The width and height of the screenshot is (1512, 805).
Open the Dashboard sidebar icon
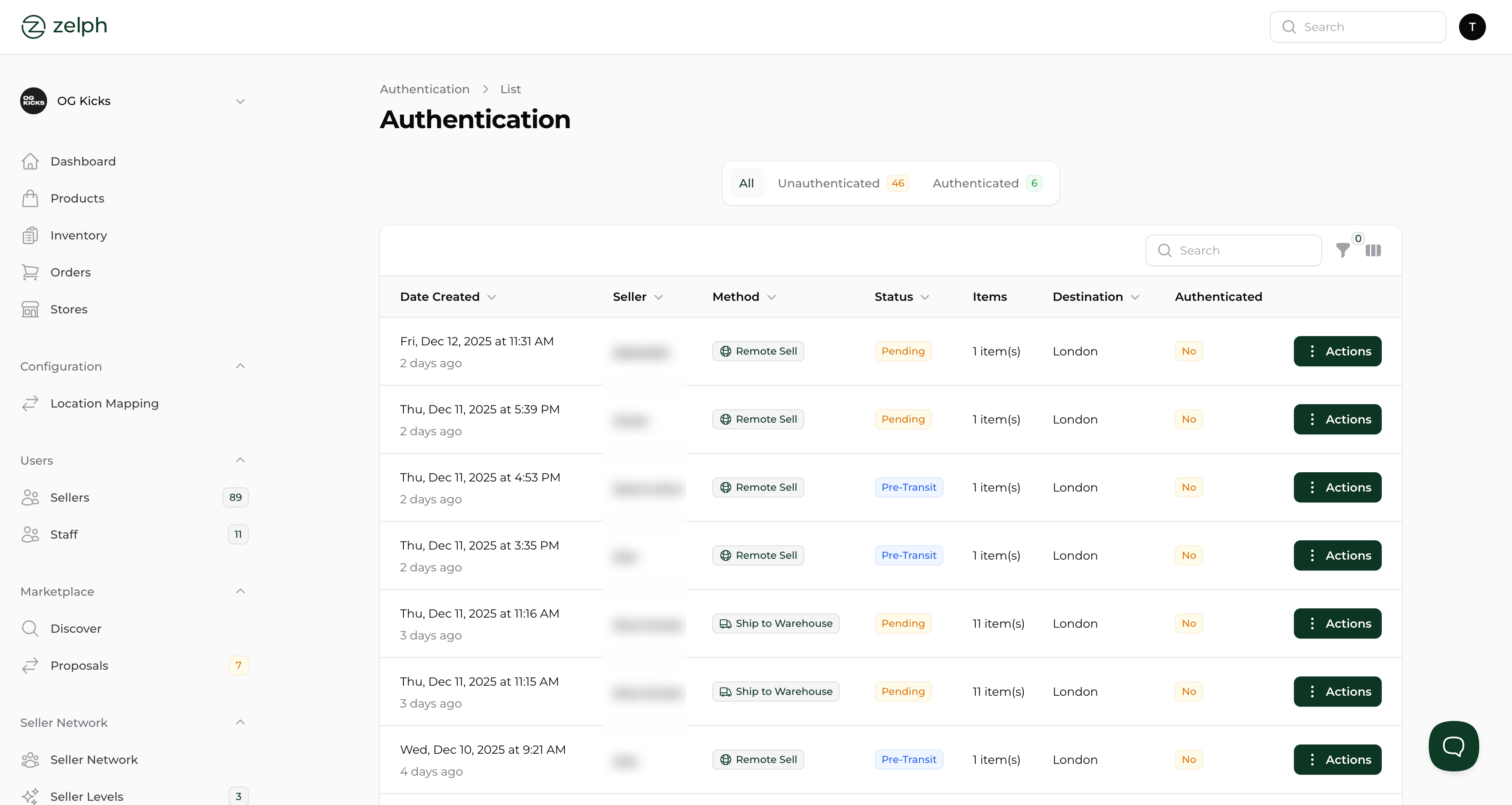[31, 161]
